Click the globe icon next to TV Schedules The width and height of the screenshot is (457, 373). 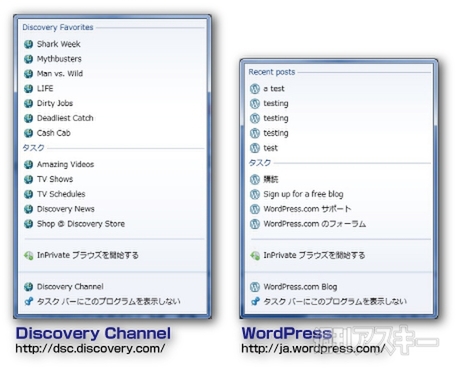click(29, 194)
